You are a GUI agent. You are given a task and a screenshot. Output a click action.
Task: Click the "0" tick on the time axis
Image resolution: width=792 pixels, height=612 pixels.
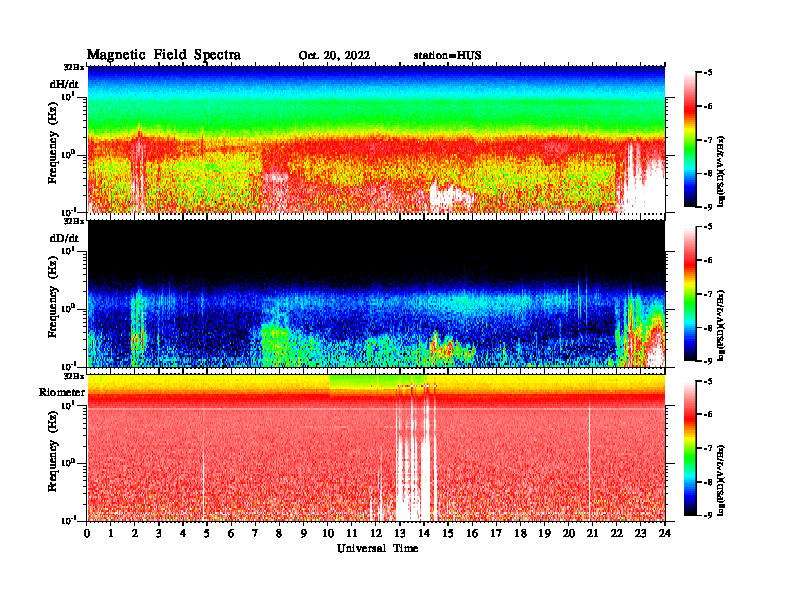[x=87, y=533]
